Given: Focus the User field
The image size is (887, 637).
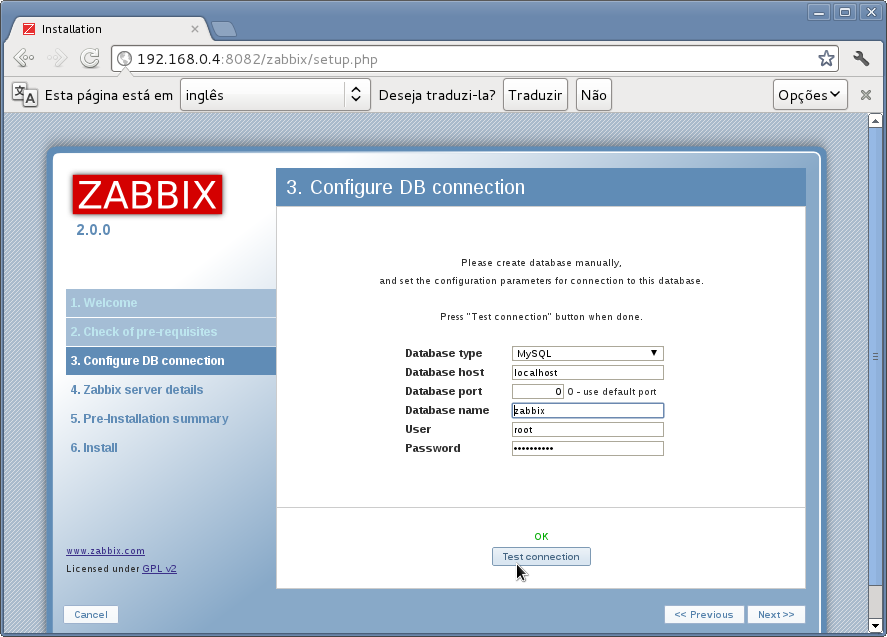Looking at the screenshot, I should tap(587, 429).
